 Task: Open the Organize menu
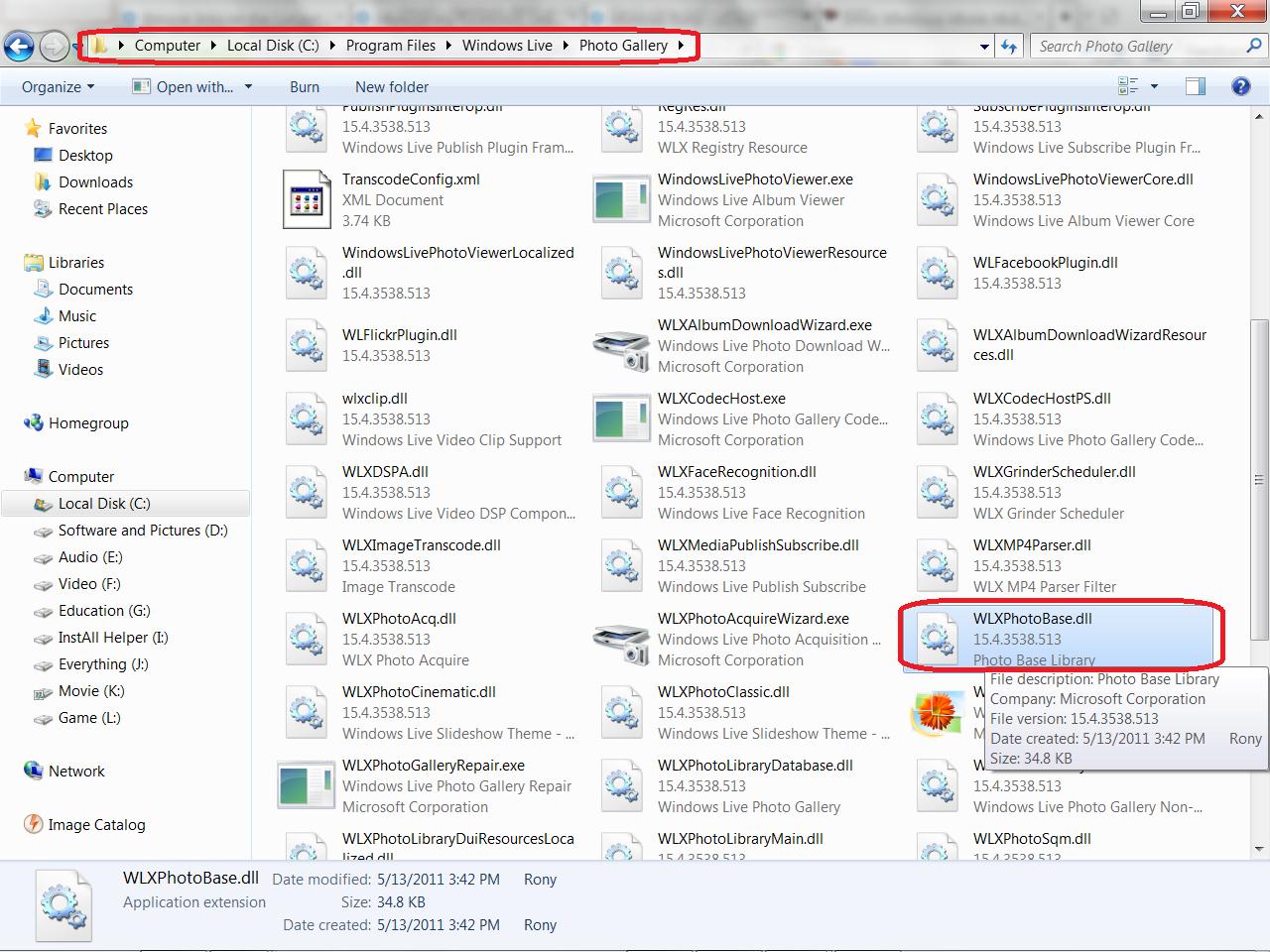[58, 86]
